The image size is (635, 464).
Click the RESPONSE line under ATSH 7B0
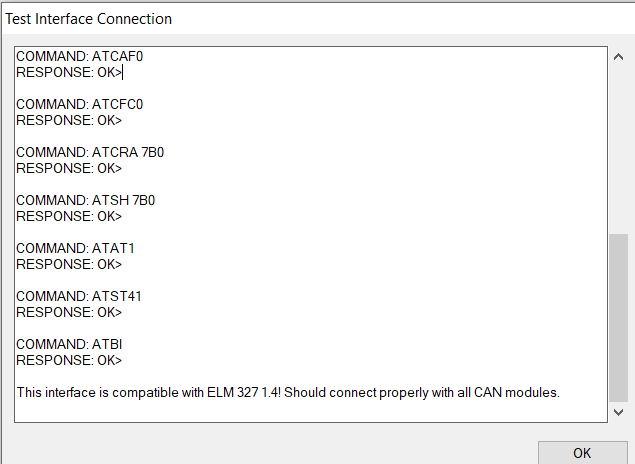tap(68, 216)
